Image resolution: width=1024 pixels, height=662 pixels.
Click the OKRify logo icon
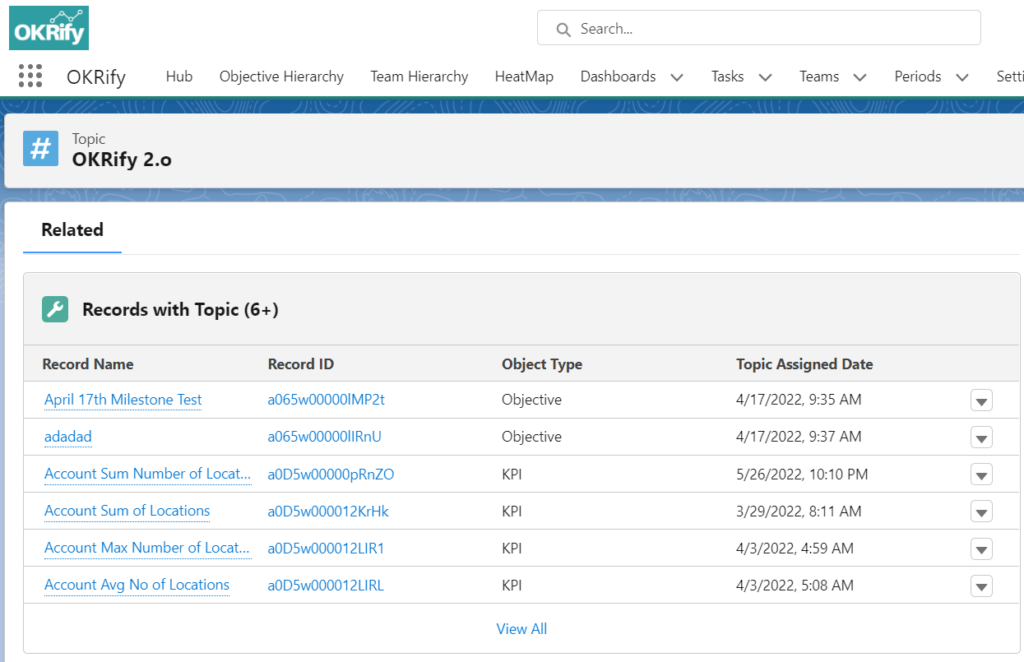pyautogui.click(x=48, y=28)
